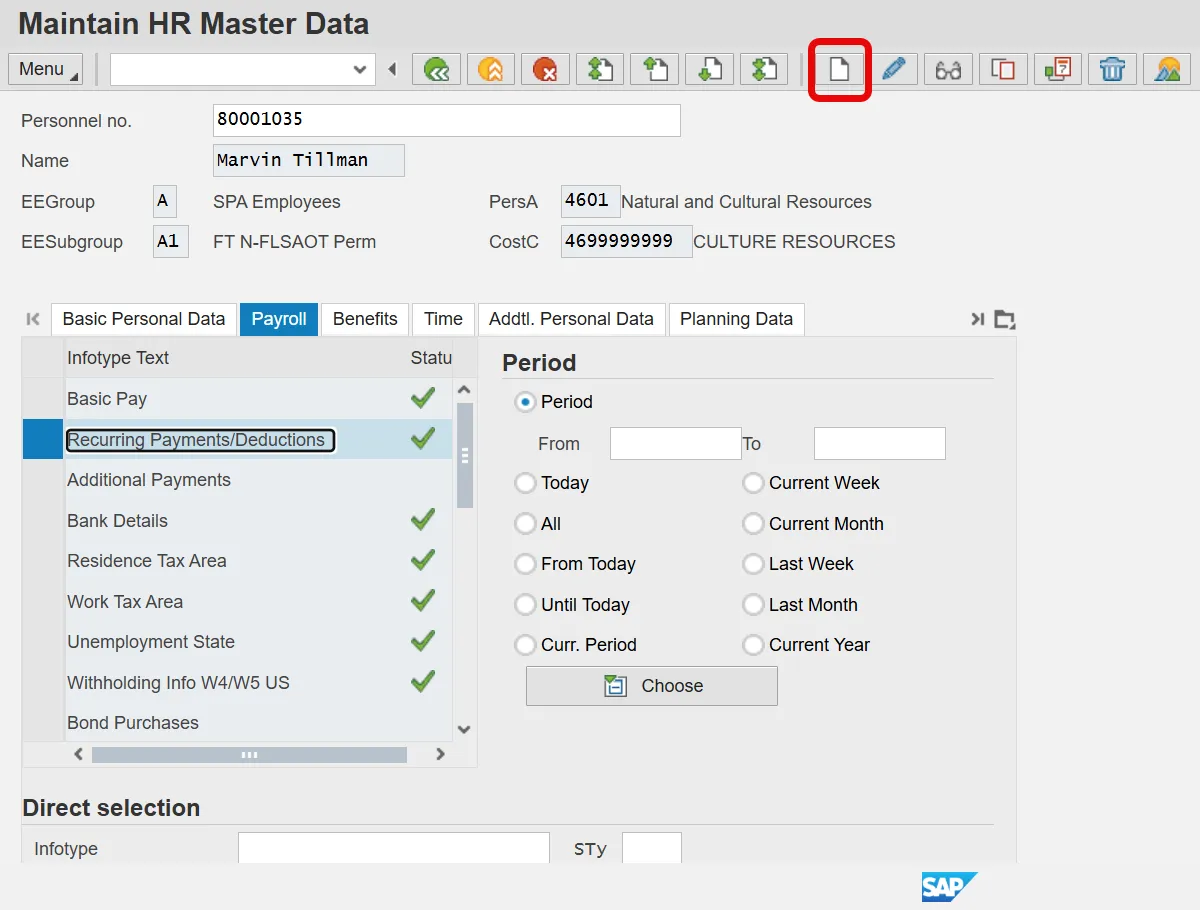Click the green Back arrow icon
This screenshot has height=910, width=1200.
pos(437,69)
